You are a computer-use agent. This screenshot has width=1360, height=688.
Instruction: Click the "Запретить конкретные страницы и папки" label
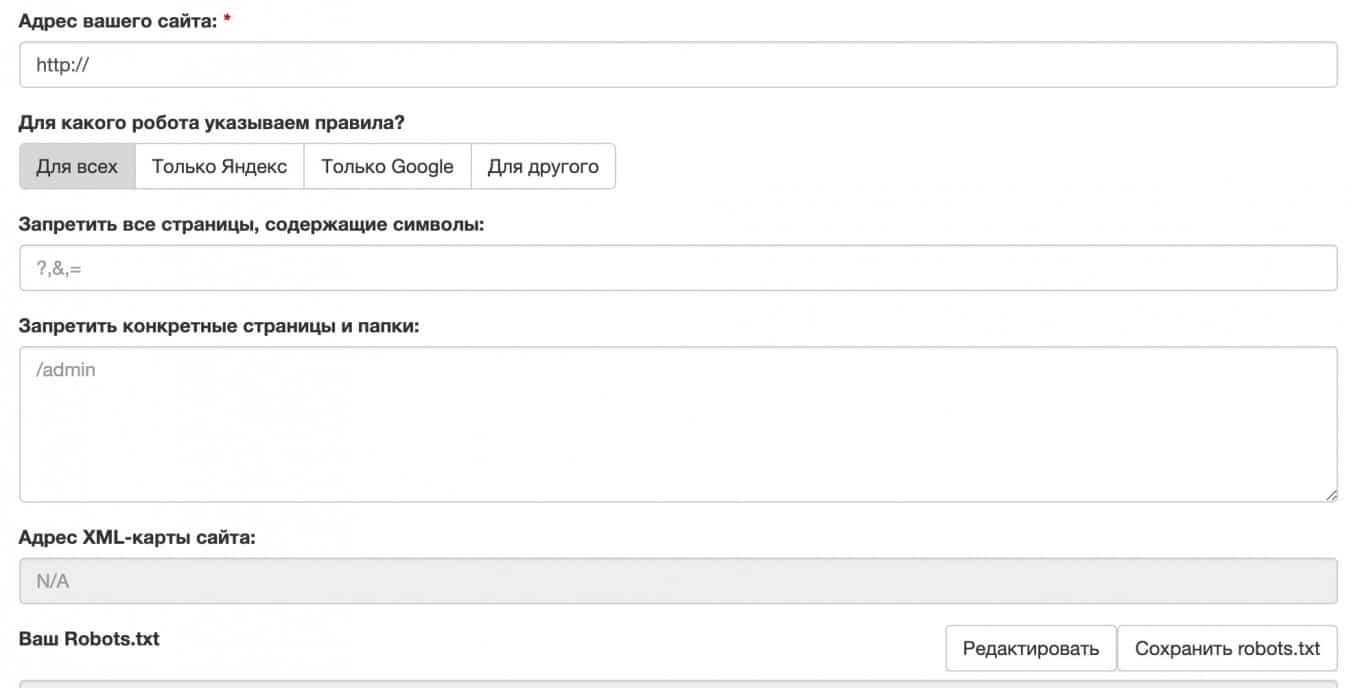pos(218,326)
